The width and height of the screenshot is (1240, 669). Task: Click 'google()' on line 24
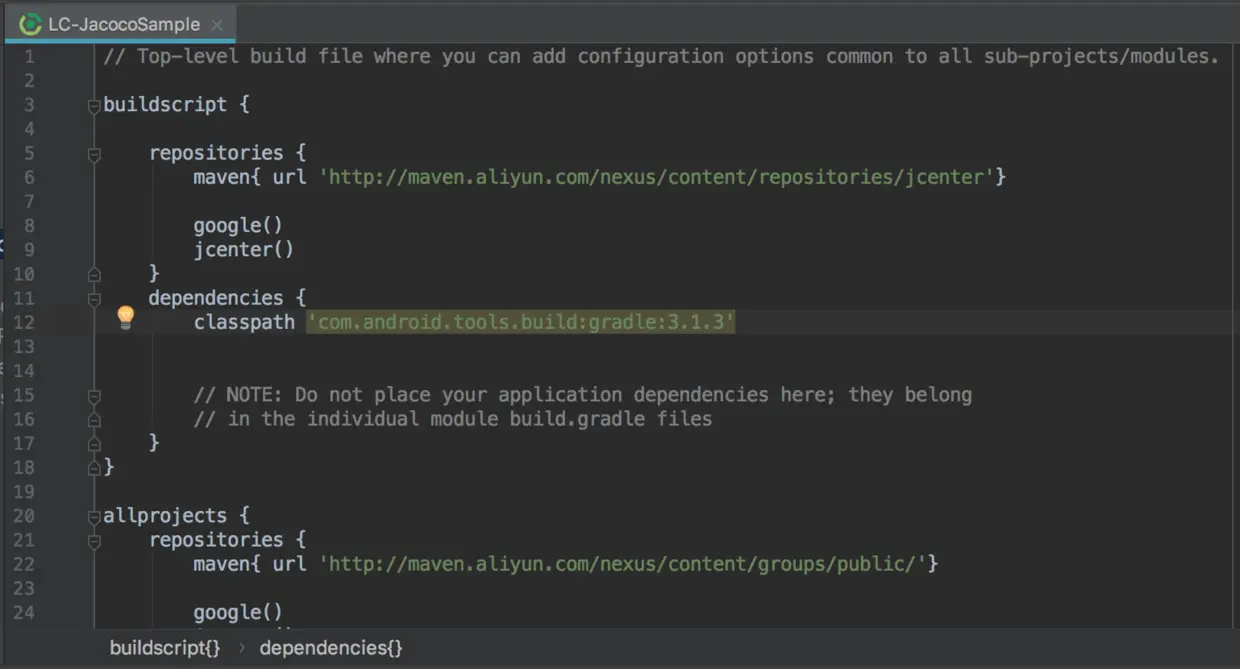pos(238,612)
